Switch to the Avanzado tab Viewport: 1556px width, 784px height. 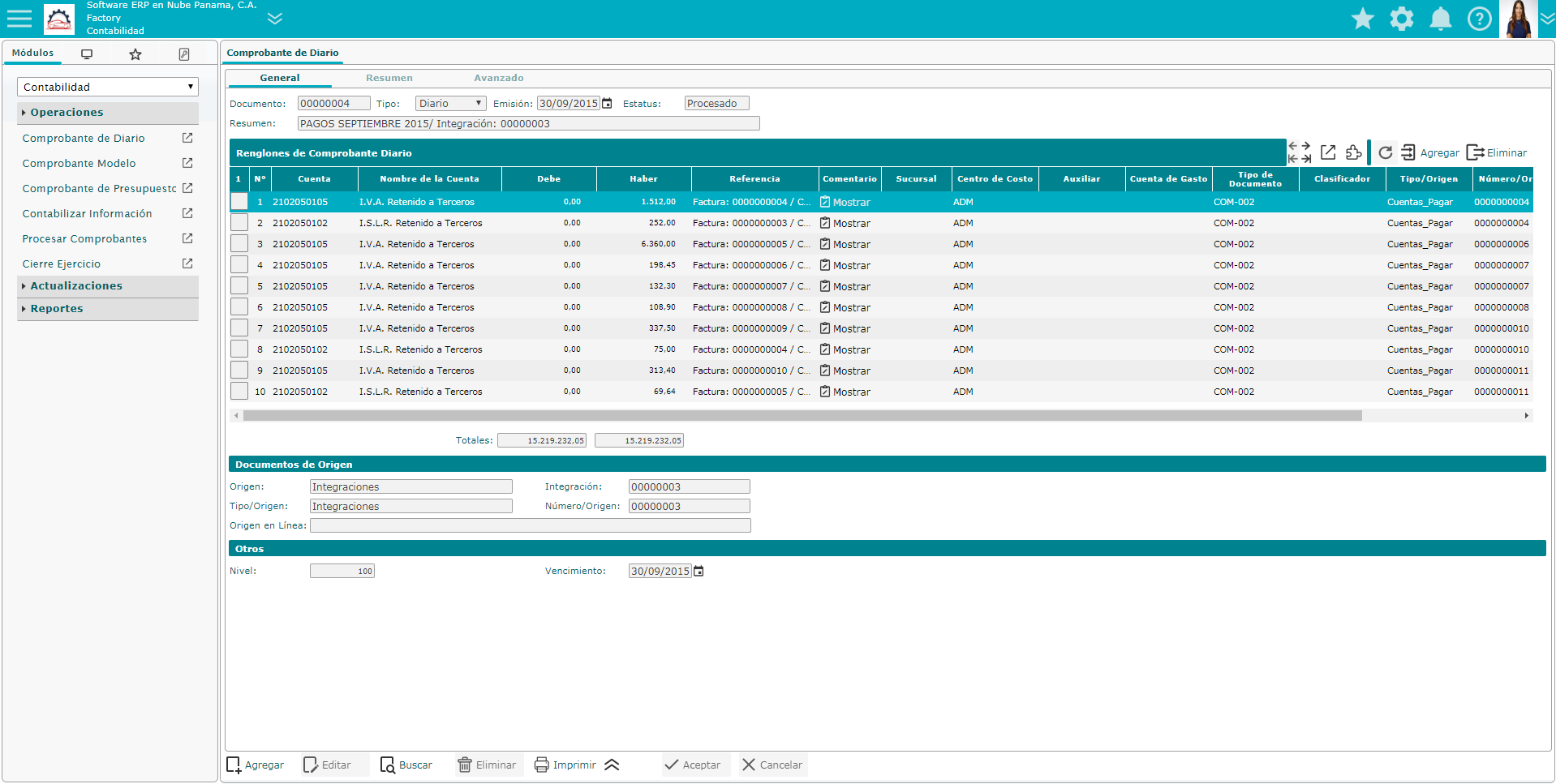click(x=498, y=78)
